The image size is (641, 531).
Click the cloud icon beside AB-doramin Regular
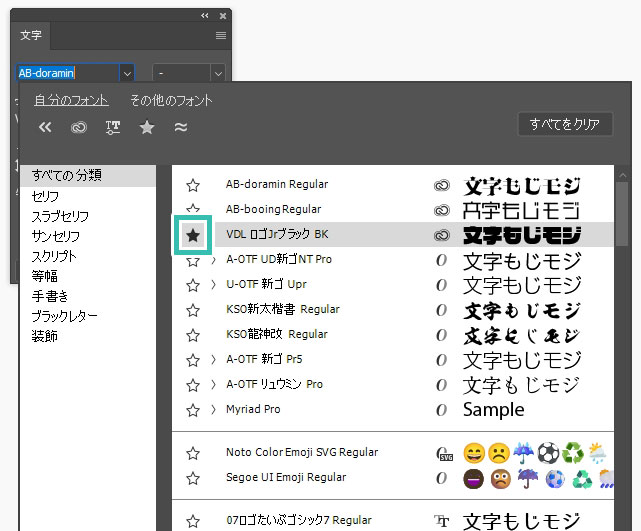coord(440,185)
